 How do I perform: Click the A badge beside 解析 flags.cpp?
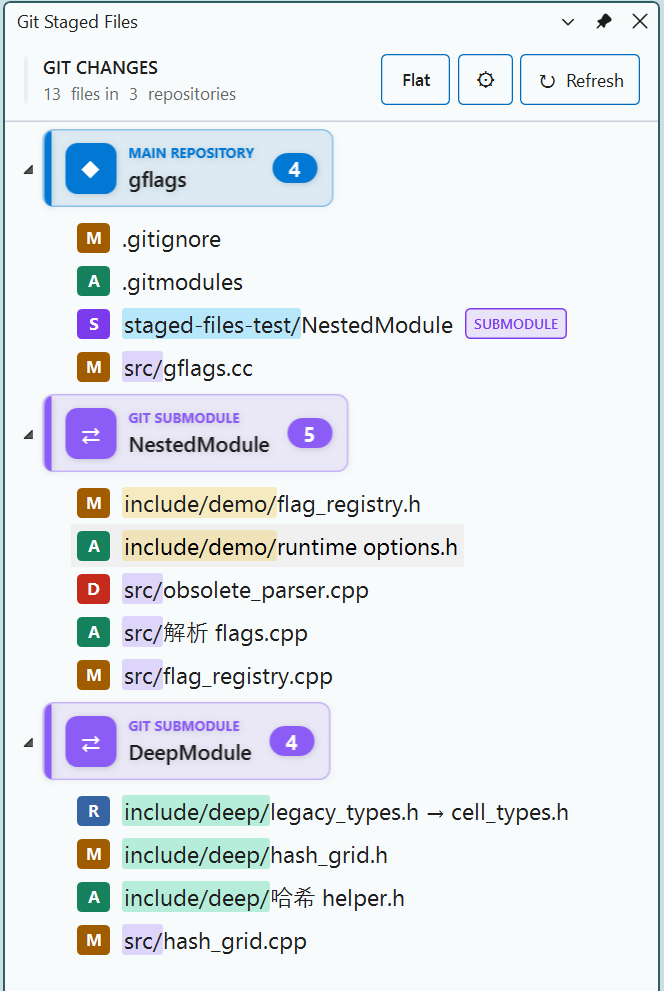(x=94, y=632)
